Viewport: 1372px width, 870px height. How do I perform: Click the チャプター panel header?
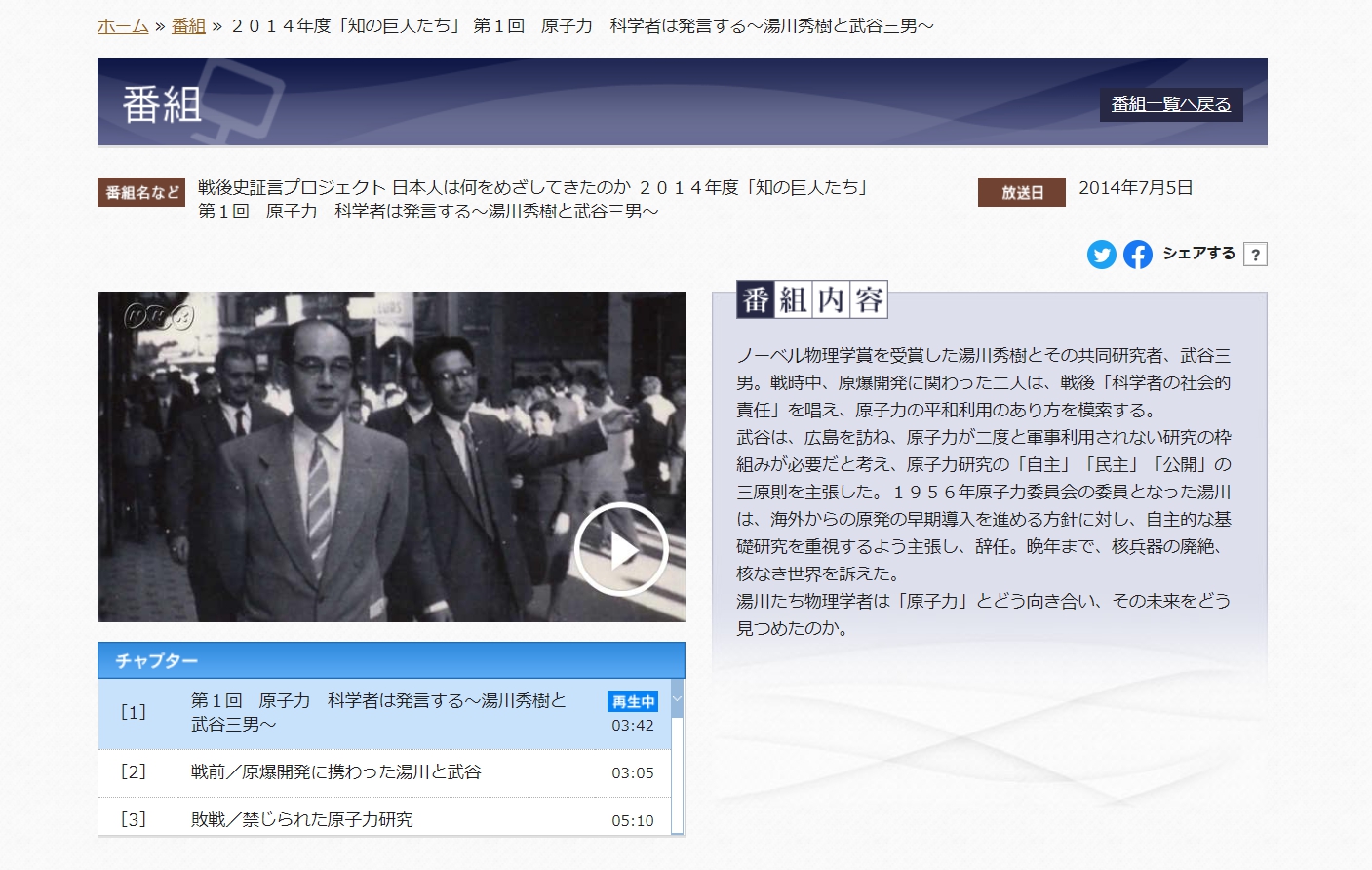391,660
